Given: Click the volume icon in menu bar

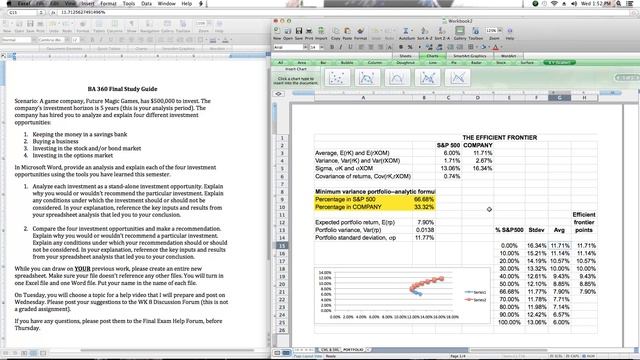Looking at the screenshot, I should (x=574, y=4).
